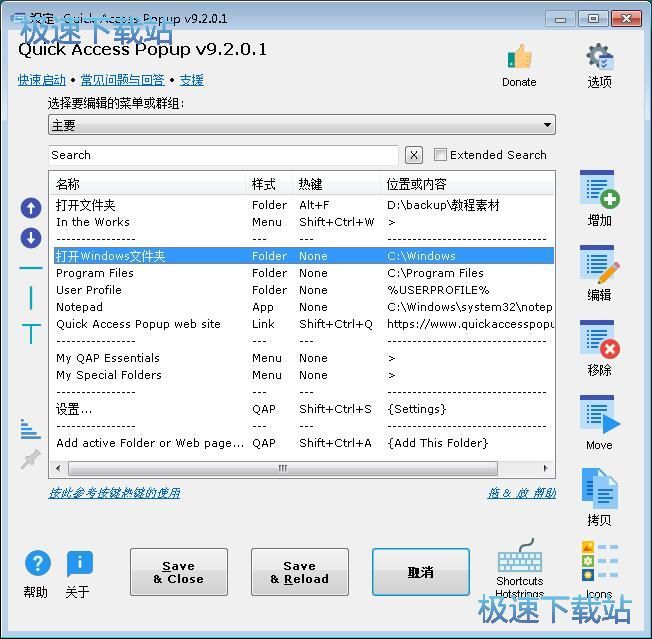The image size is (652, 639).
Task: Click the Save & Reload button
Action: tap(300, 572)
